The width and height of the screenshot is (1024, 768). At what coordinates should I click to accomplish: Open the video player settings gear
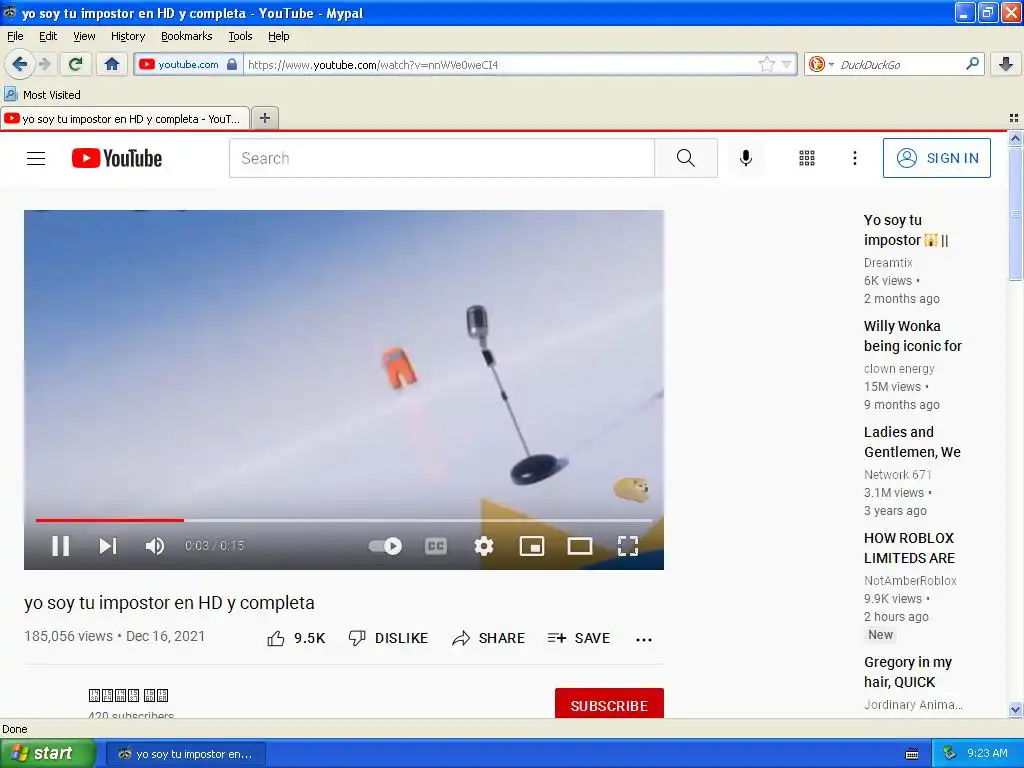point(484,546)
